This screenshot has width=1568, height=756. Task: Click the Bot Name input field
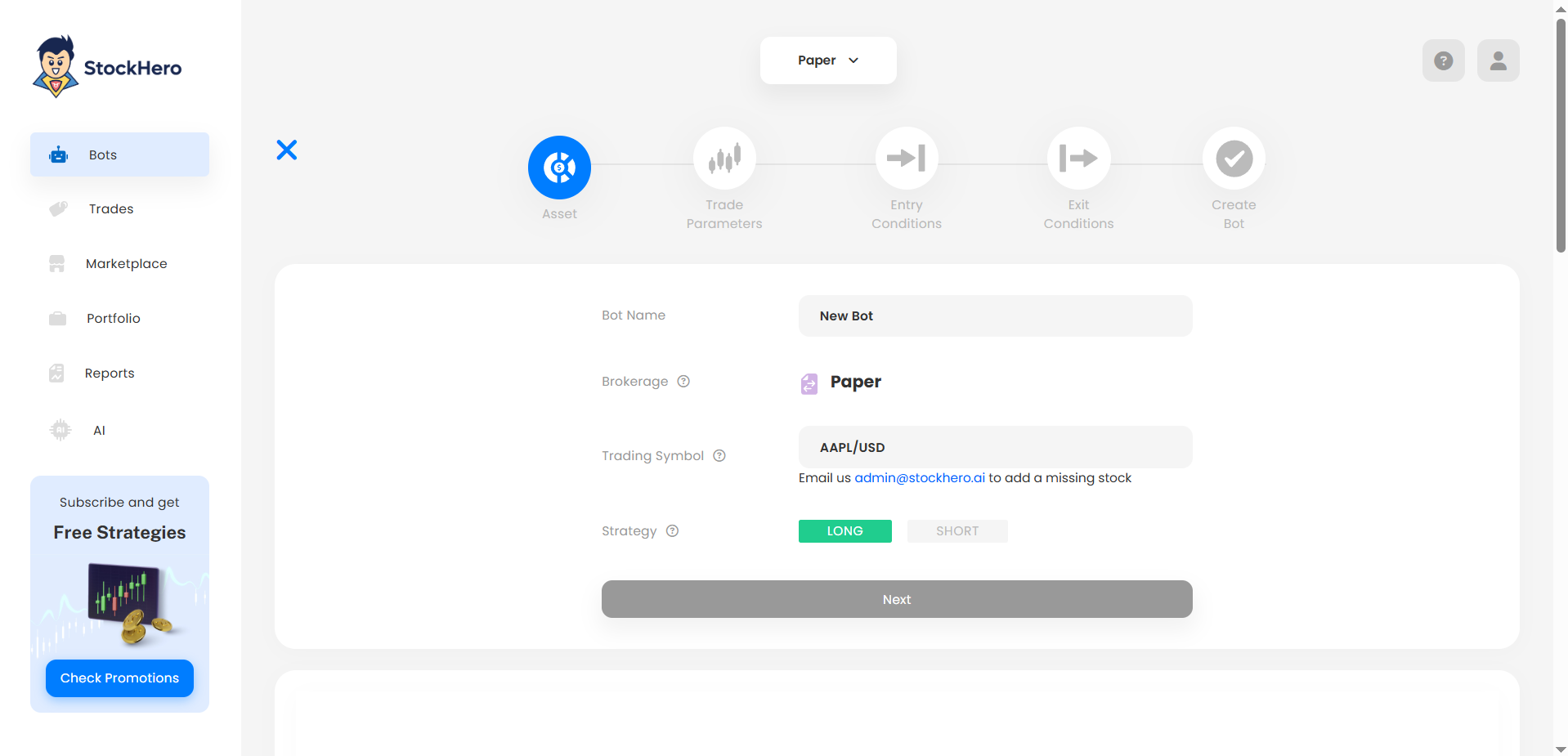(x=995, y=316)
